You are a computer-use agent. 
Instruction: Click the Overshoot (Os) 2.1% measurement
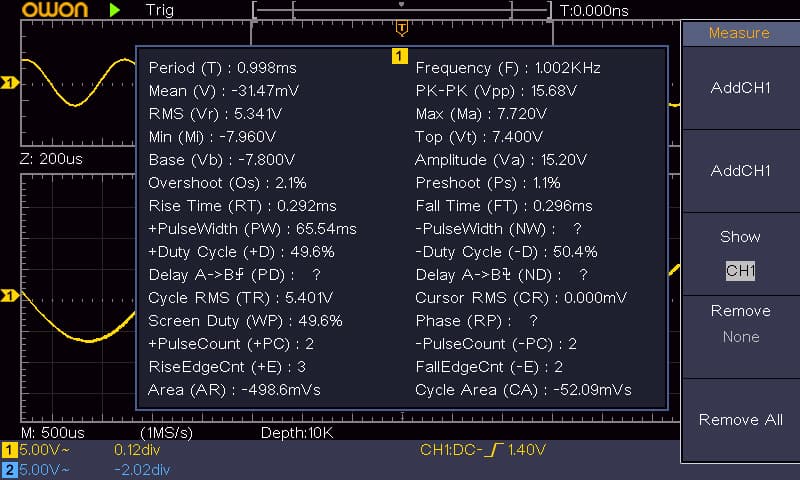tap(228, 183)
